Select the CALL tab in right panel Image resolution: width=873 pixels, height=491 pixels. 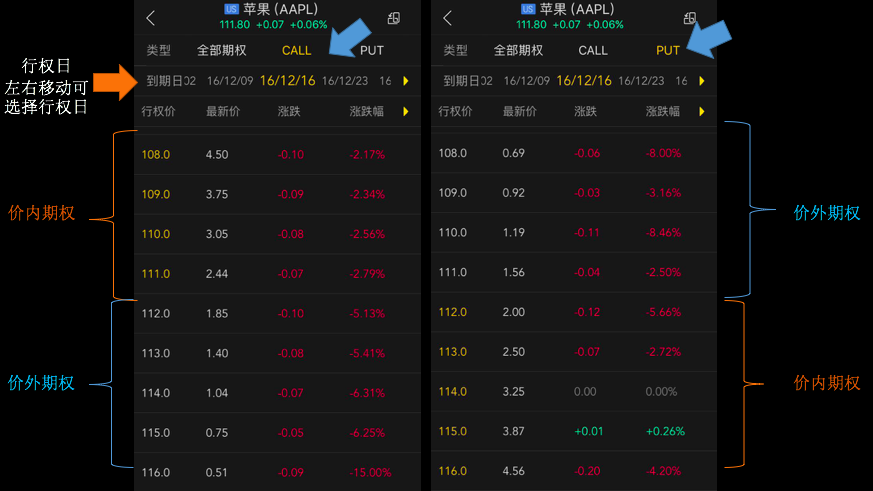[593, 51]
